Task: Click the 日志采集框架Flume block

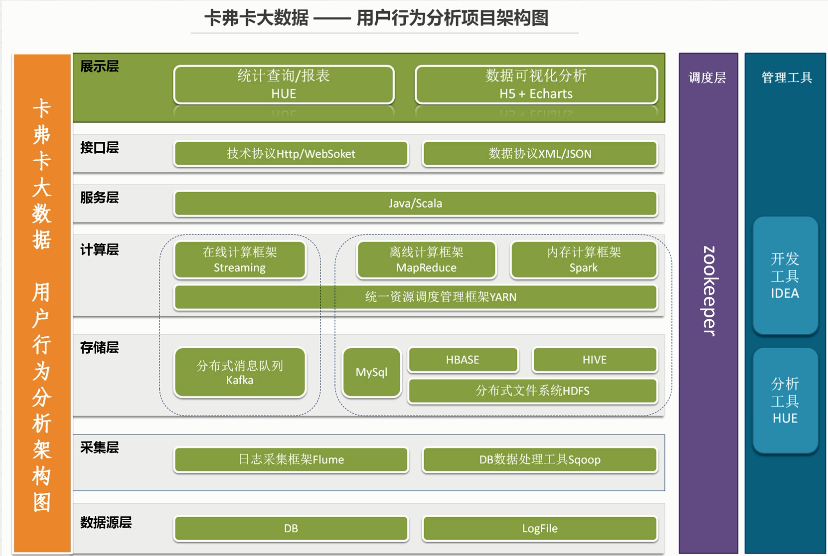Action: point(291,459)
